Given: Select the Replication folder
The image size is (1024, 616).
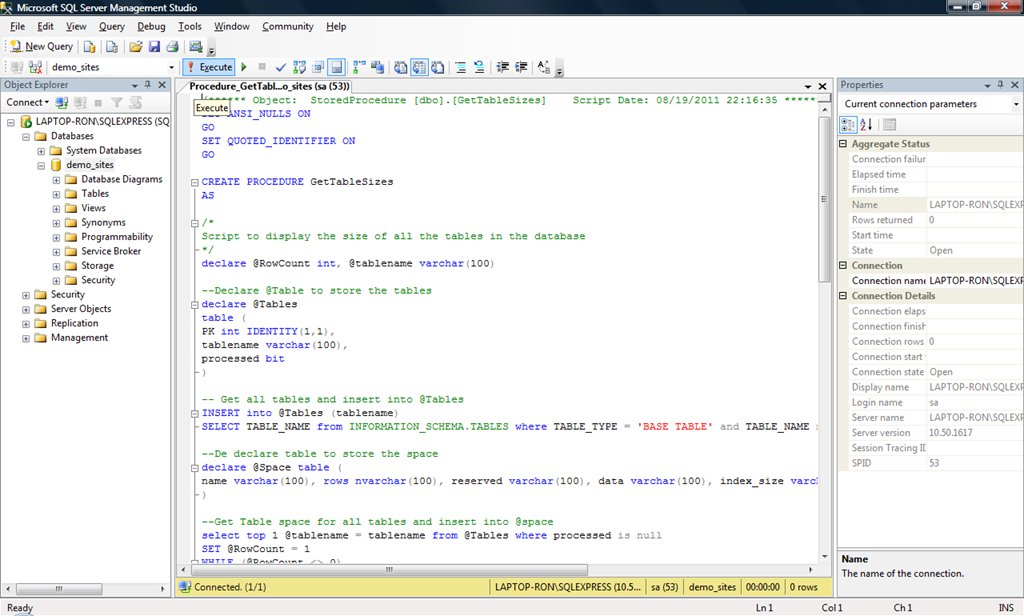Looking at the screenshot, I should (74, 323).
